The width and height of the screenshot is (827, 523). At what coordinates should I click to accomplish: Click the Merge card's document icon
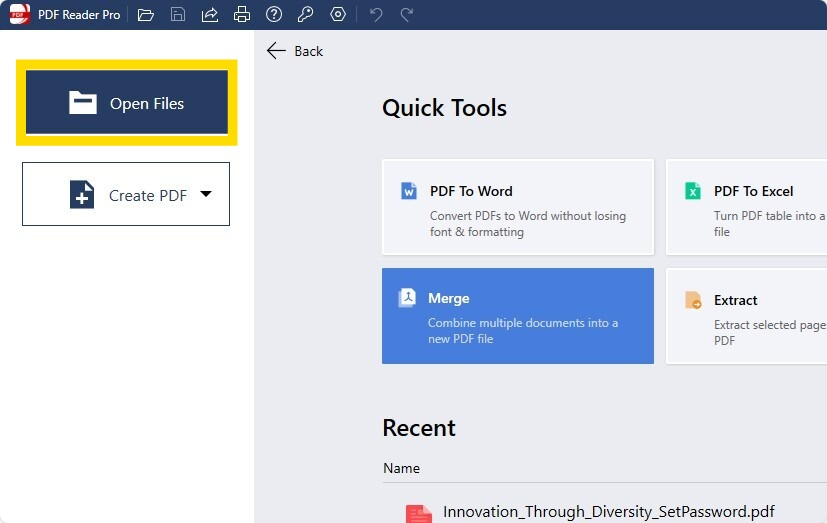click(x=407, y=298)
